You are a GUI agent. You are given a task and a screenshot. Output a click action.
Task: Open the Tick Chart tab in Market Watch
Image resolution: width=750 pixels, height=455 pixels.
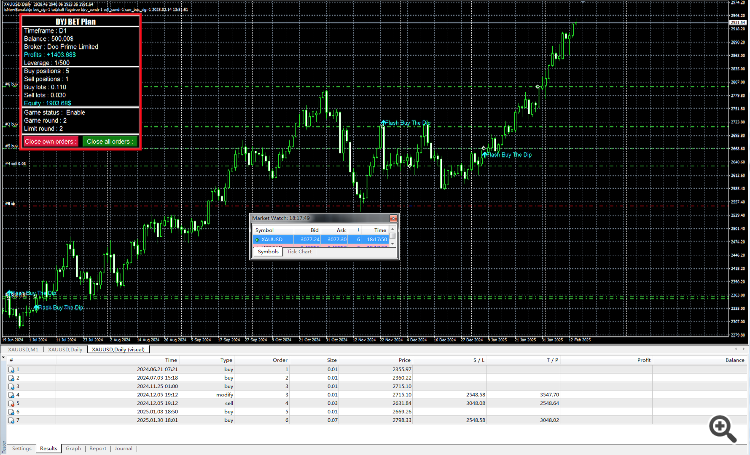[x=299, y=251]
